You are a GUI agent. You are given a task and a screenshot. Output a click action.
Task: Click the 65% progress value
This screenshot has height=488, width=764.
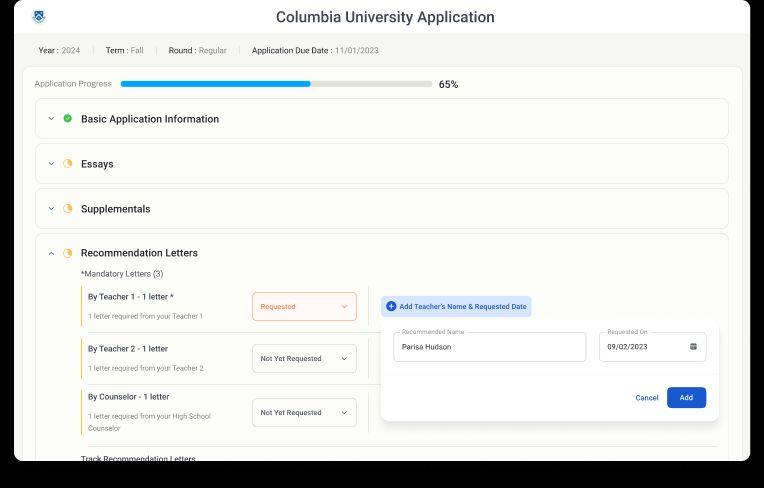pos(448,84)
